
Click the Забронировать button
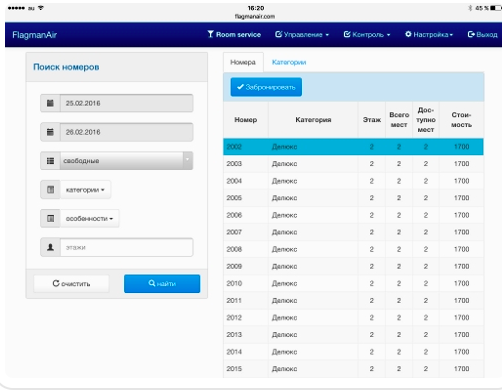coord(266,87)
